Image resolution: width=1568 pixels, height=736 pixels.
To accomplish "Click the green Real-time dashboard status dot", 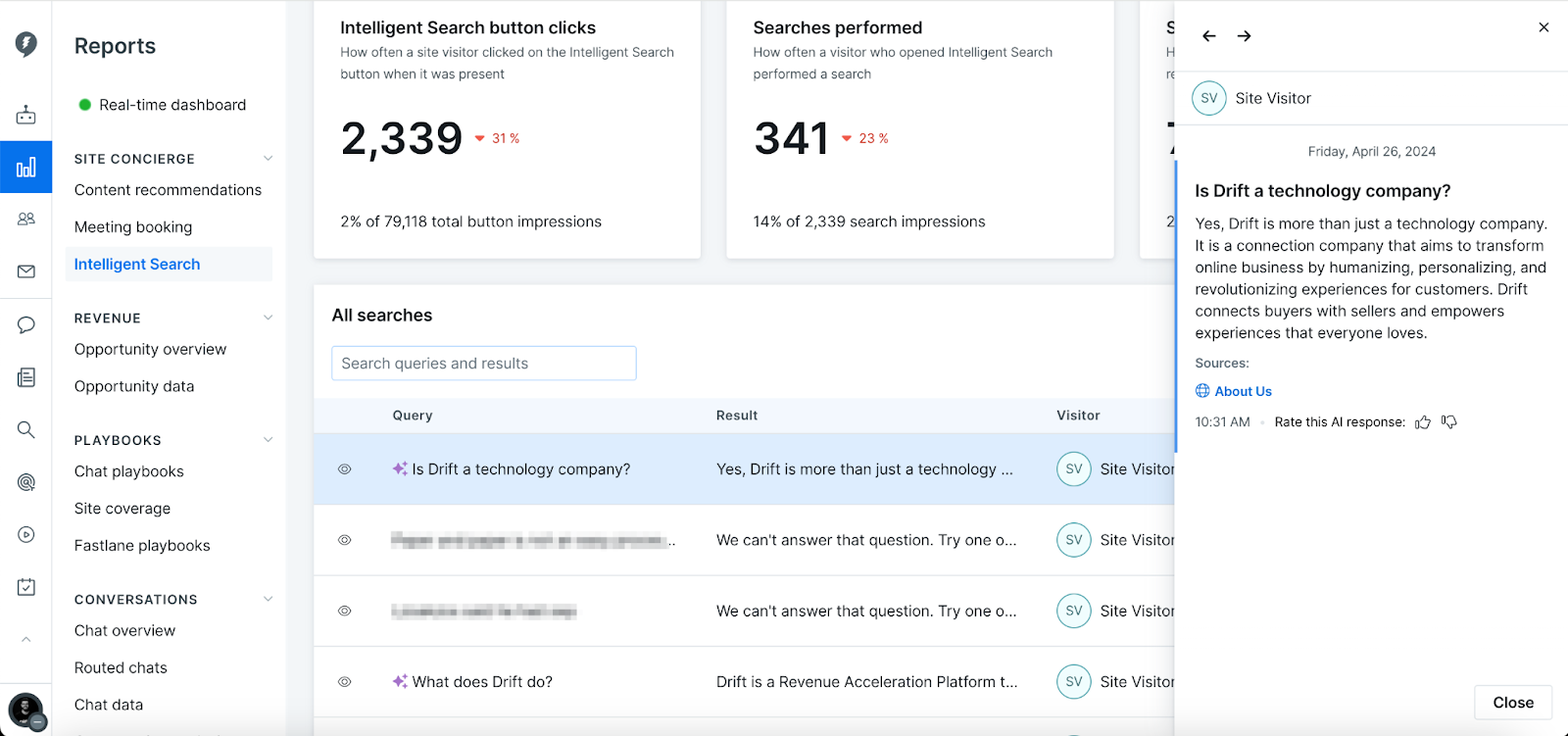I will click(x=85, y=105).
